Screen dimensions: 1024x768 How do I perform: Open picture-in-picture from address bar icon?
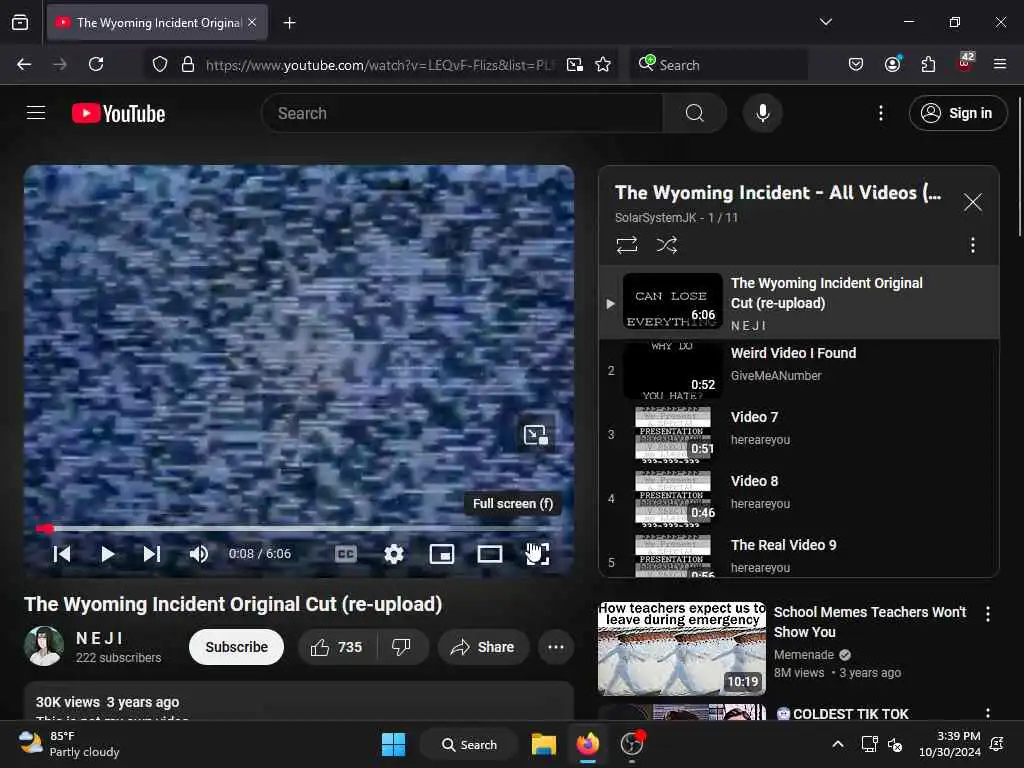(x=575, y=65)
